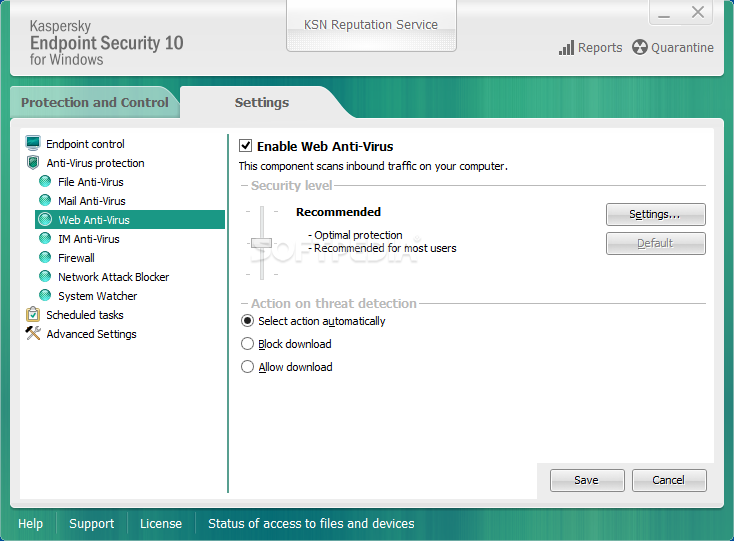The height and width of the screenshot is (541, 734).
Task: Select Endpoint control in the tree
Action: click(x=85, y=144)
